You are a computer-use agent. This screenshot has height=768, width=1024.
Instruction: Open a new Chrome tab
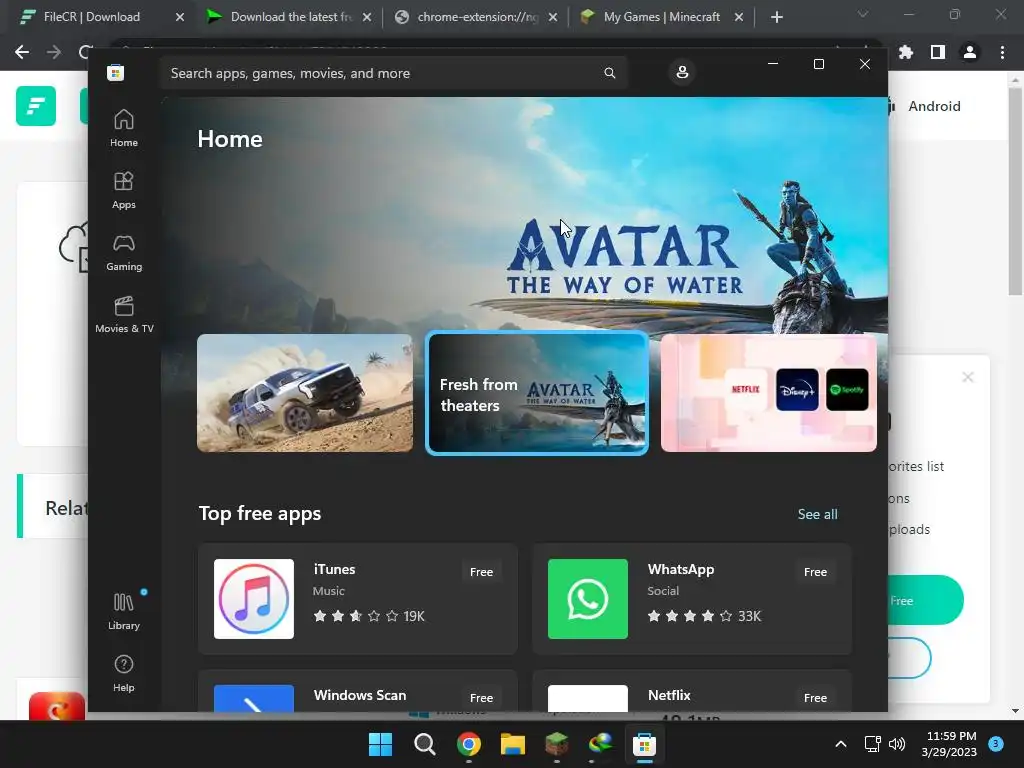click(x=776, y=17)
